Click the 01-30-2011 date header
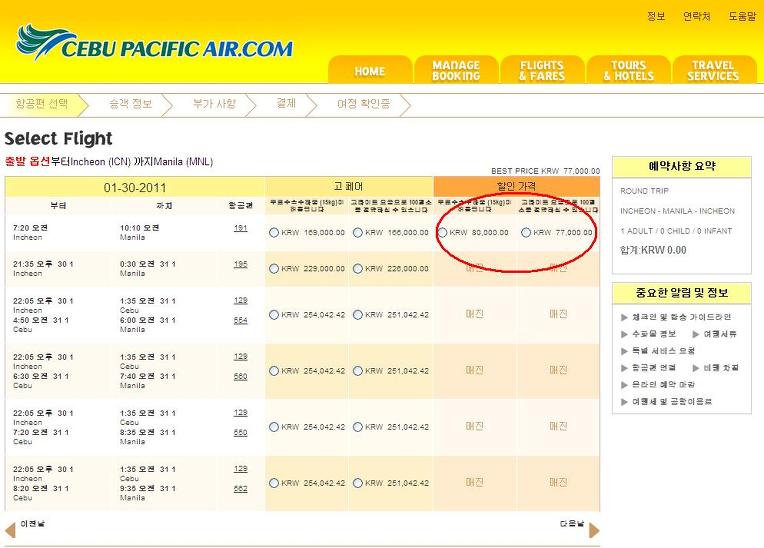This screenshot has height=548, width=764. pos(135,188)
